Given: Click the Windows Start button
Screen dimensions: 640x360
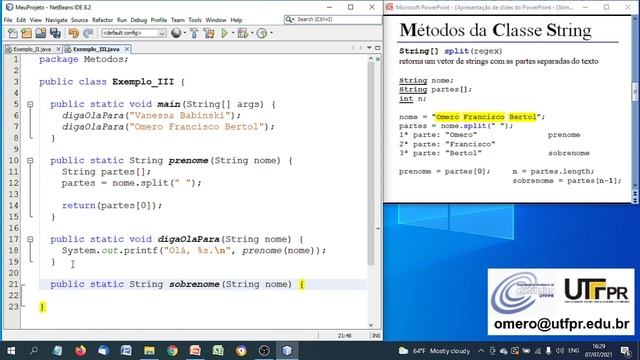Looking at the screenshot, I should click(x=11, y=351).
